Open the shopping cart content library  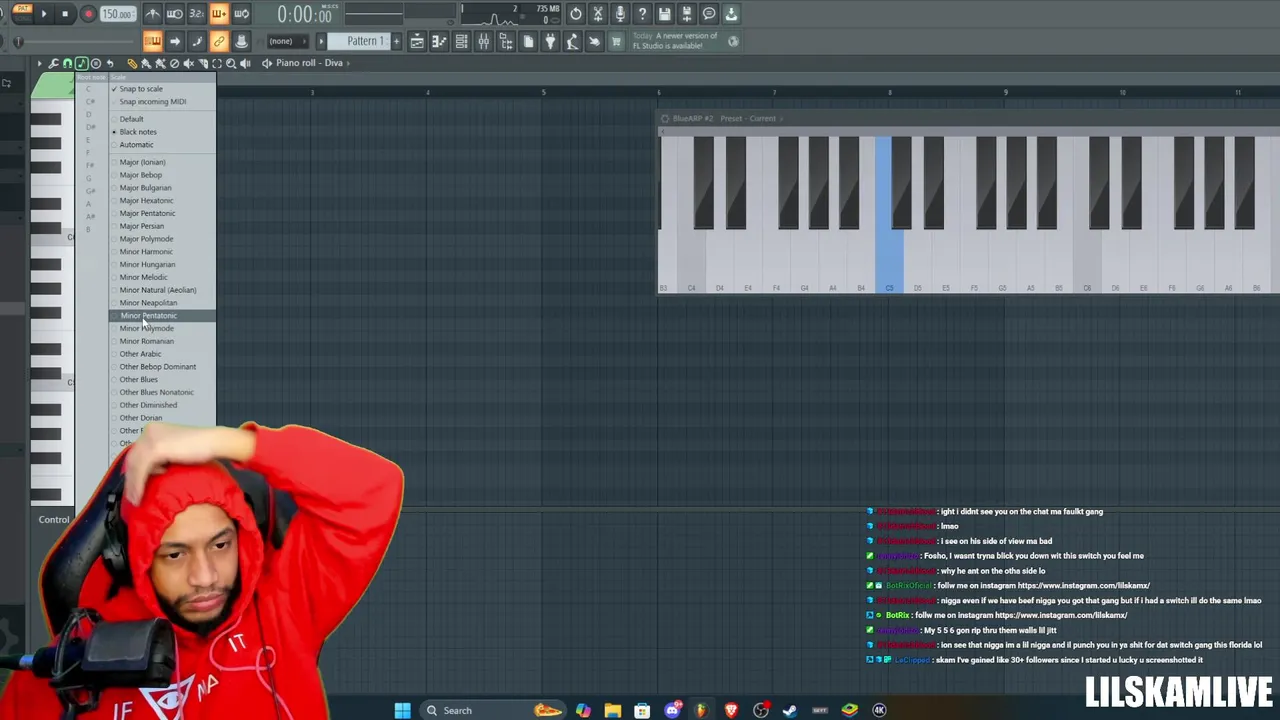coord(616,41)
